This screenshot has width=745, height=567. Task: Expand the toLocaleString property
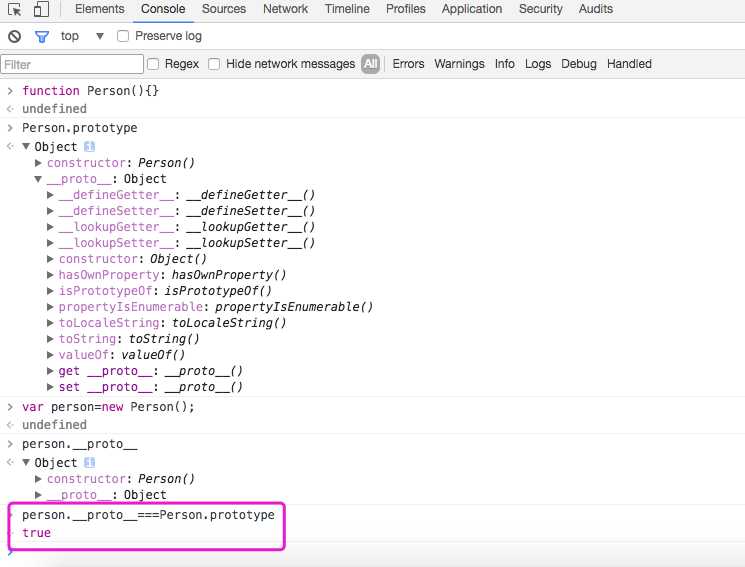pos(50,323)
